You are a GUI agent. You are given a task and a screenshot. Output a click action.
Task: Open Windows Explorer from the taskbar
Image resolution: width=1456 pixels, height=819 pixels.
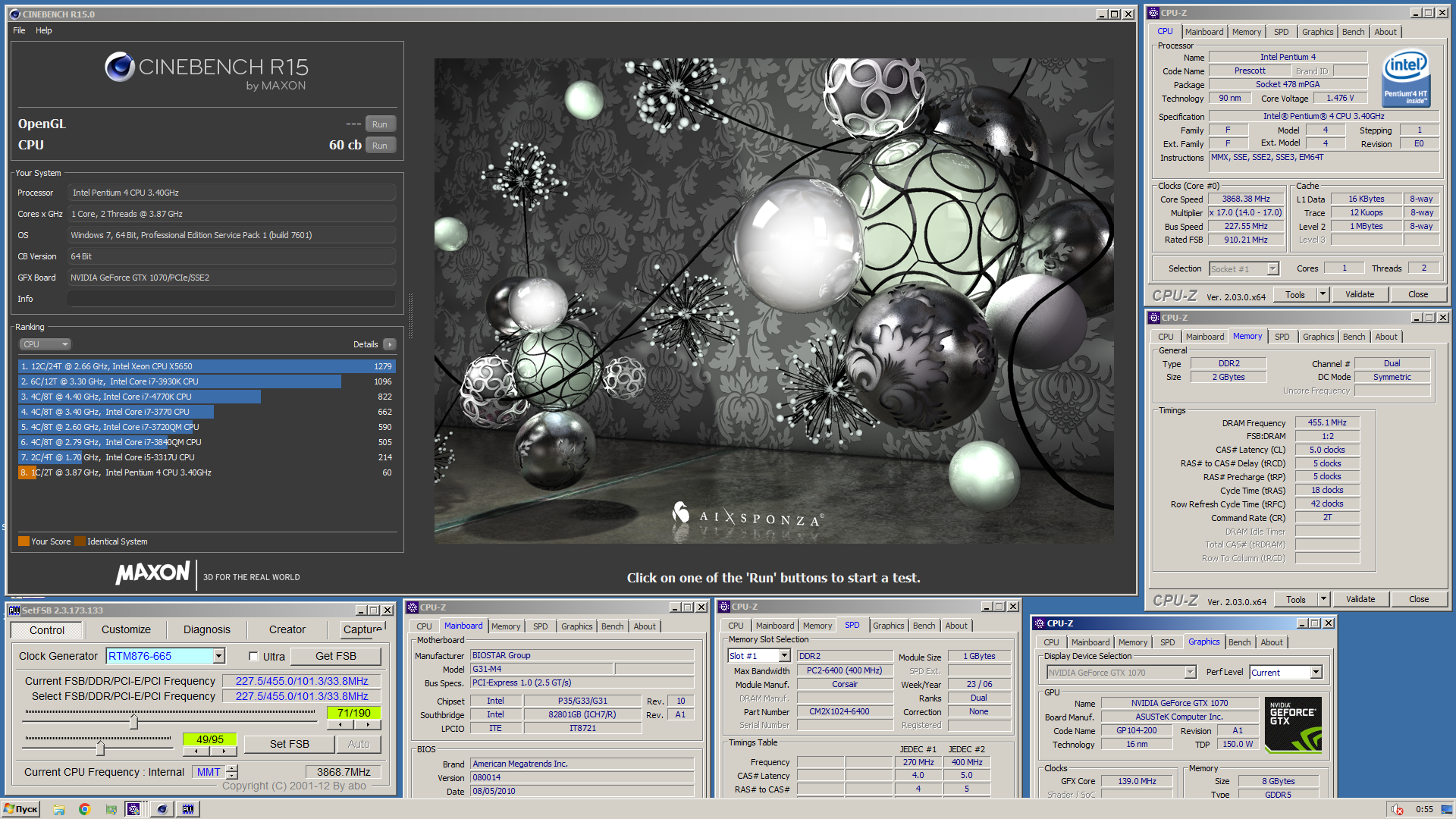point(59,809)
